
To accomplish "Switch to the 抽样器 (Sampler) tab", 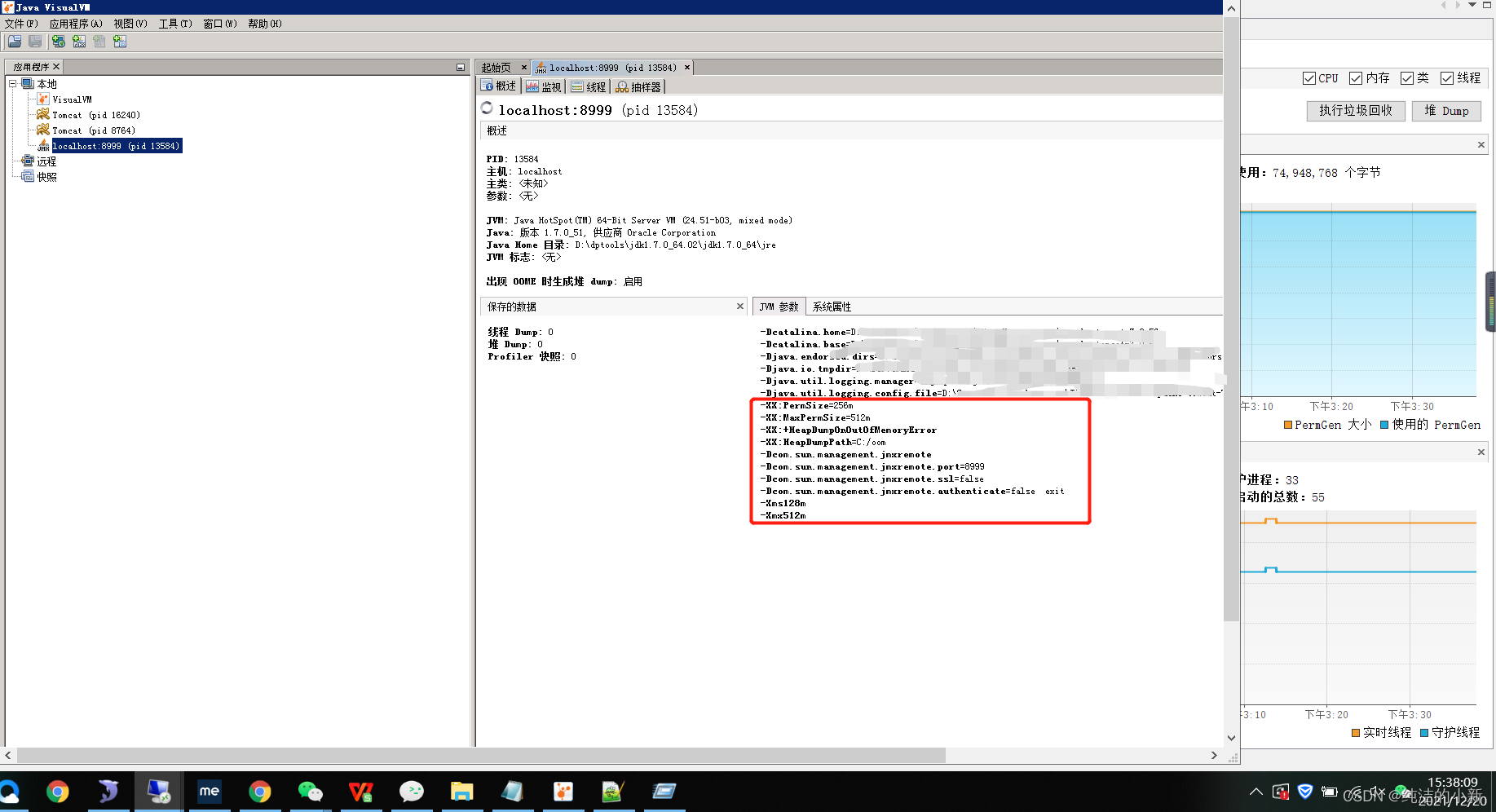I will tap(638, 86).
